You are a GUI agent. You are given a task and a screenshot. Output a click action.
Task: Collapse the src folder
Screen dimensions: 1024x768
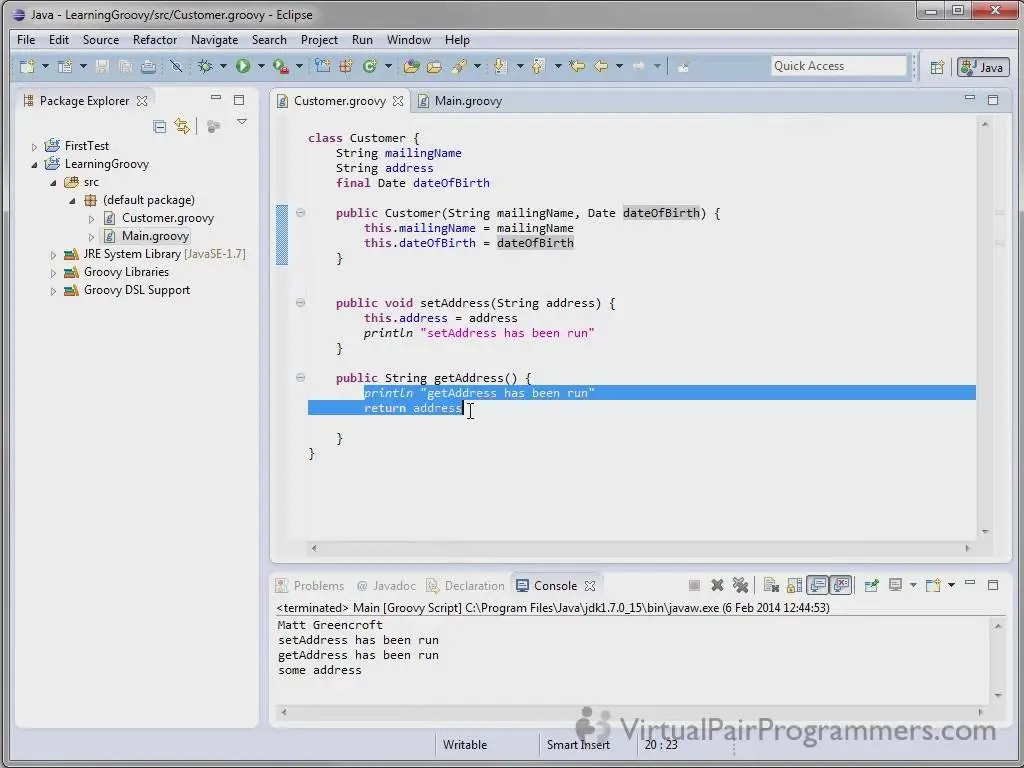(54, 183)
